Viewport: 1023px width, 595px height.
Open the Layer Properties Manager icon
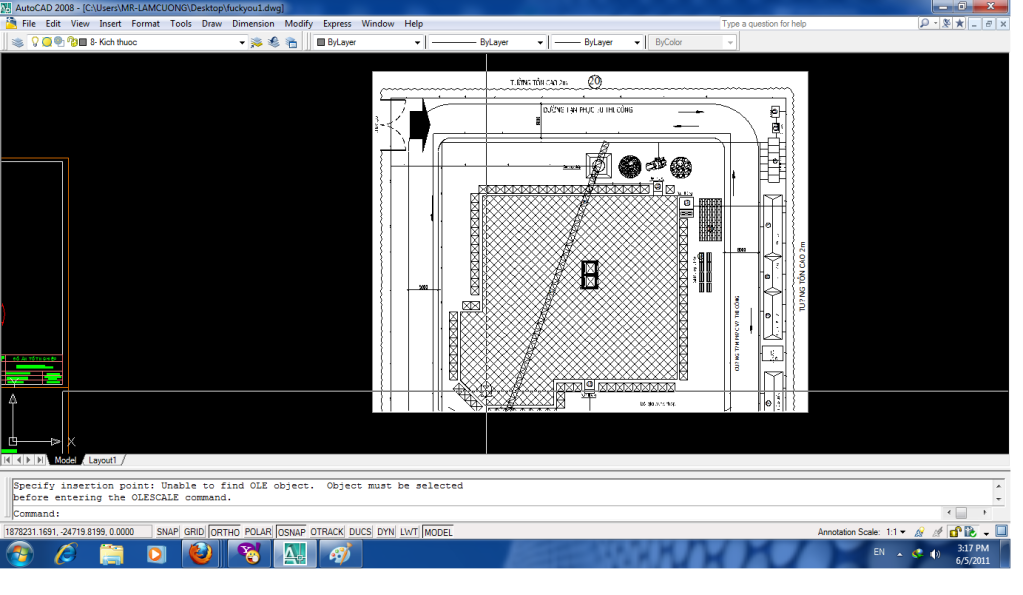pyautogui.click(x=18, y=42)
